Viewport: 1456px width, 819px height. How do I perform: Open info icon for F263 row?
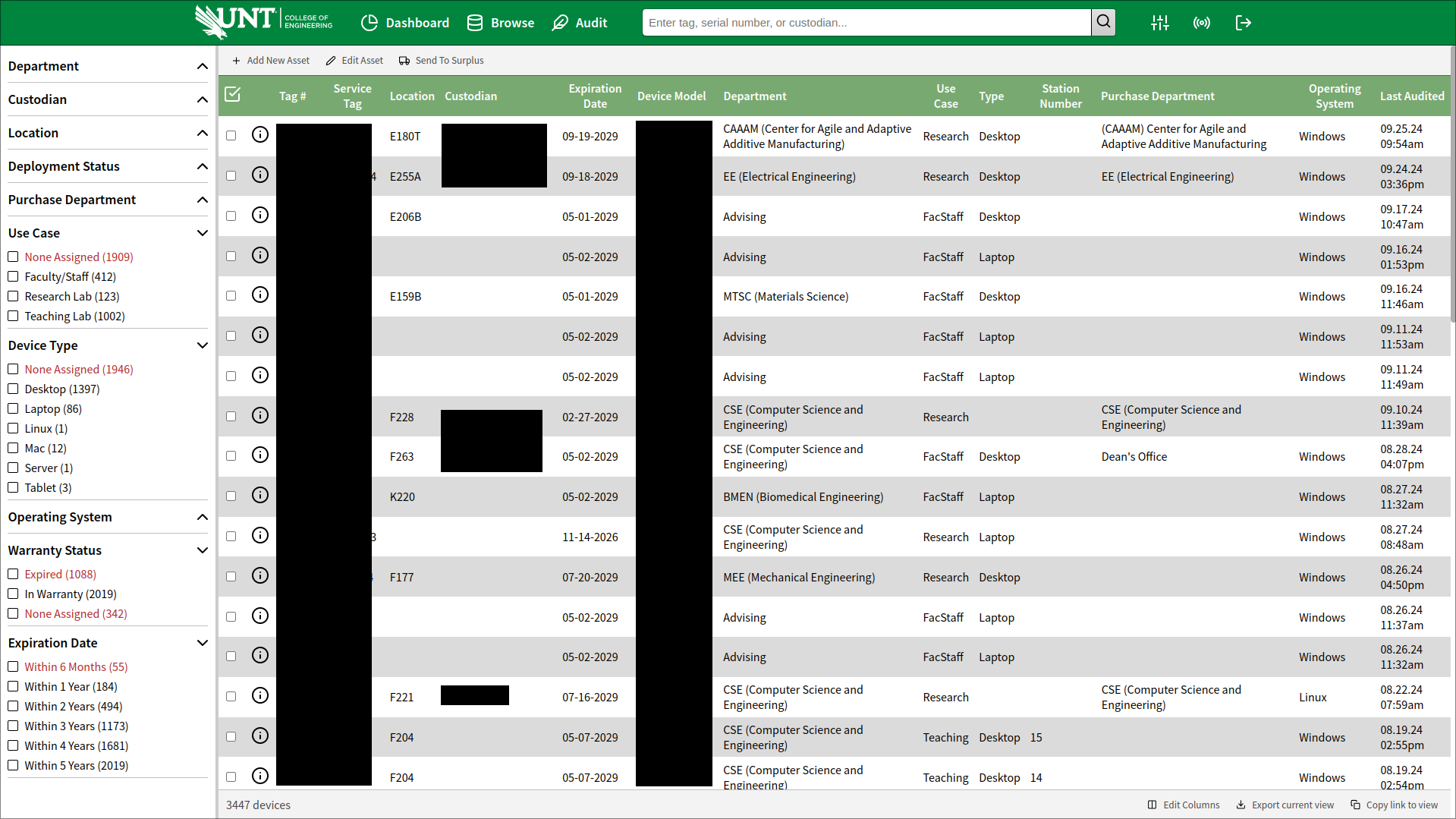click(260, 455)
